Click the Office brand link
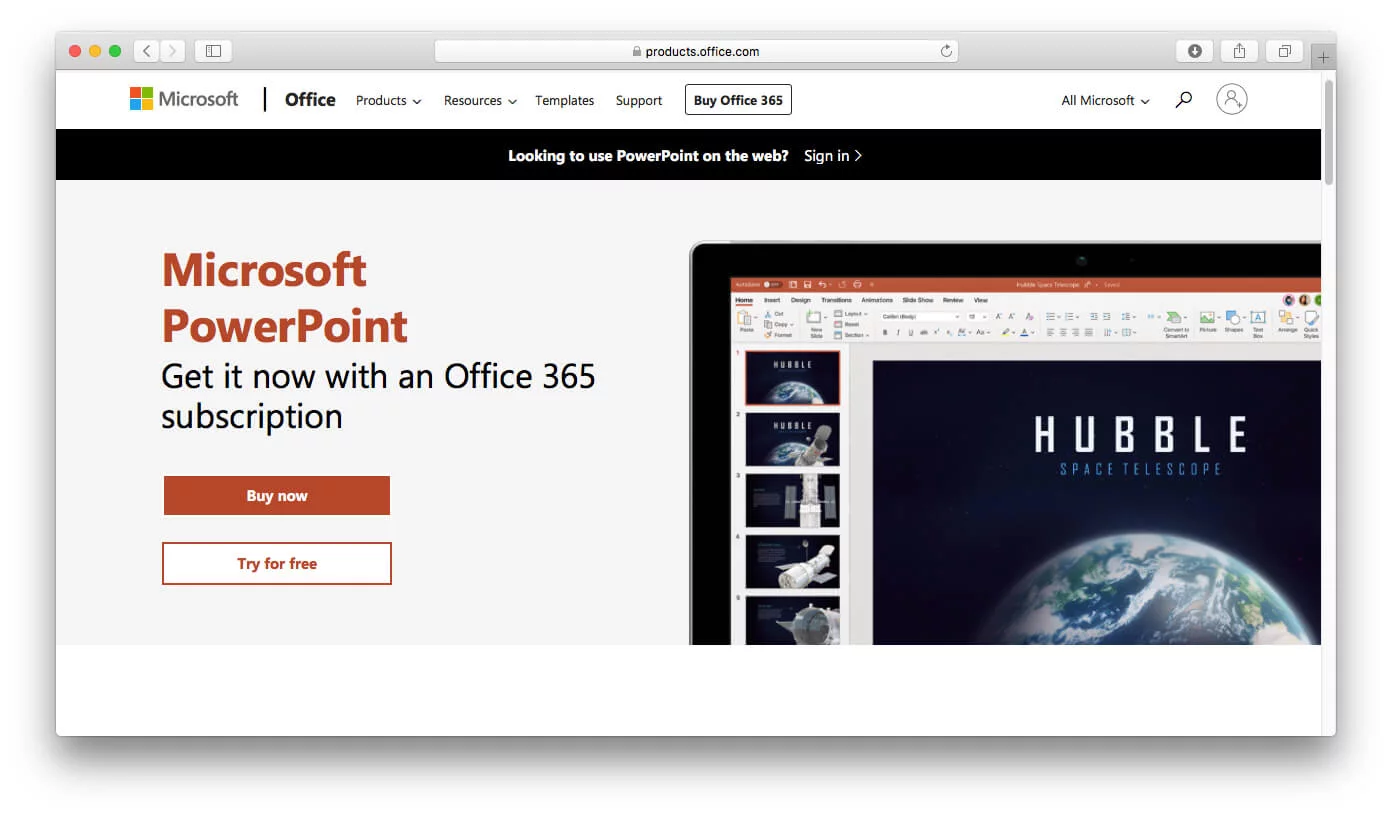The image size is (1392, 816). (310, 99)
